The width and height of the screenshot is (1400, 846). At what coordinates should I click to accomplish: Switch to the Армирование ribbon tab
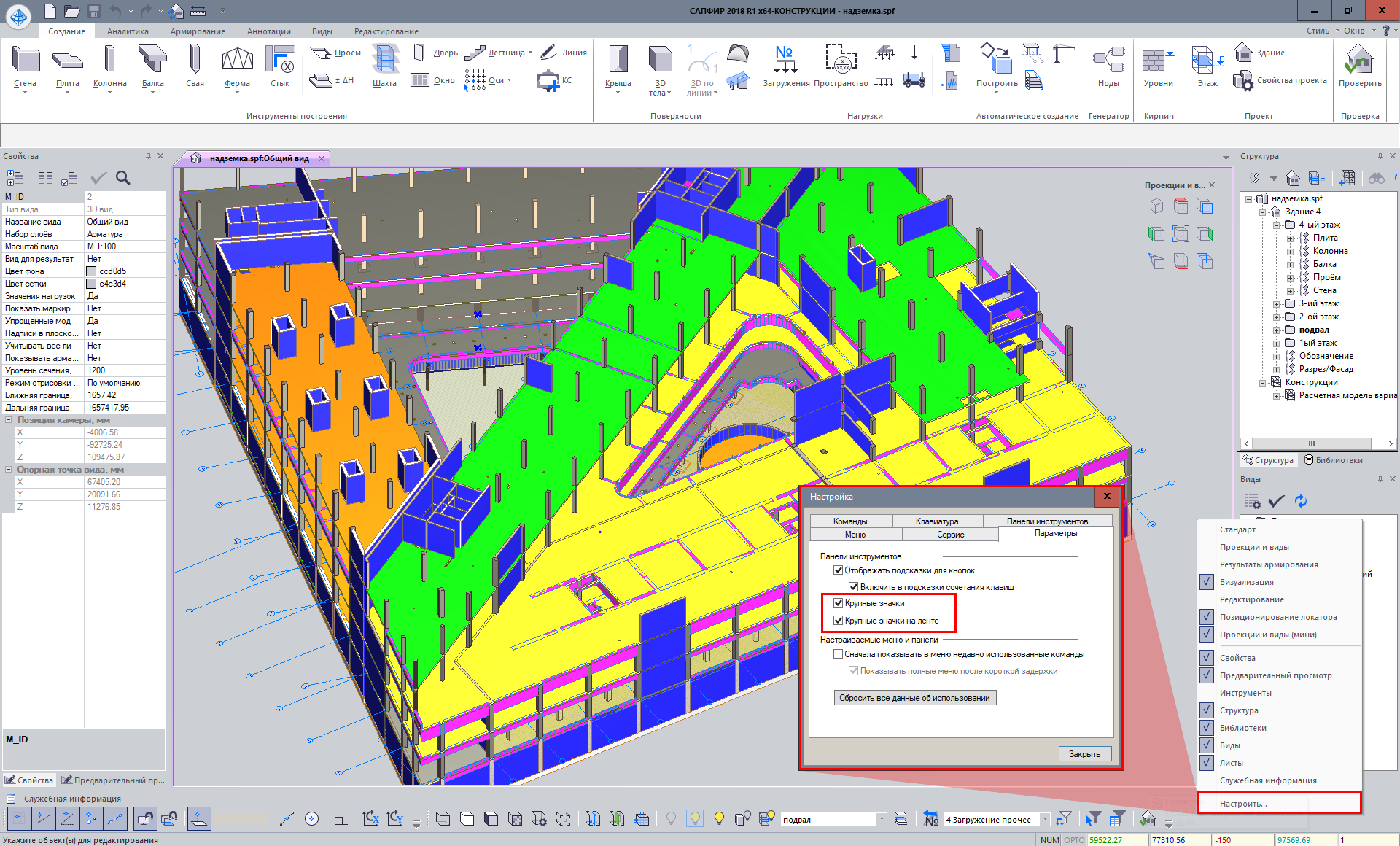[x=198, y=31]
